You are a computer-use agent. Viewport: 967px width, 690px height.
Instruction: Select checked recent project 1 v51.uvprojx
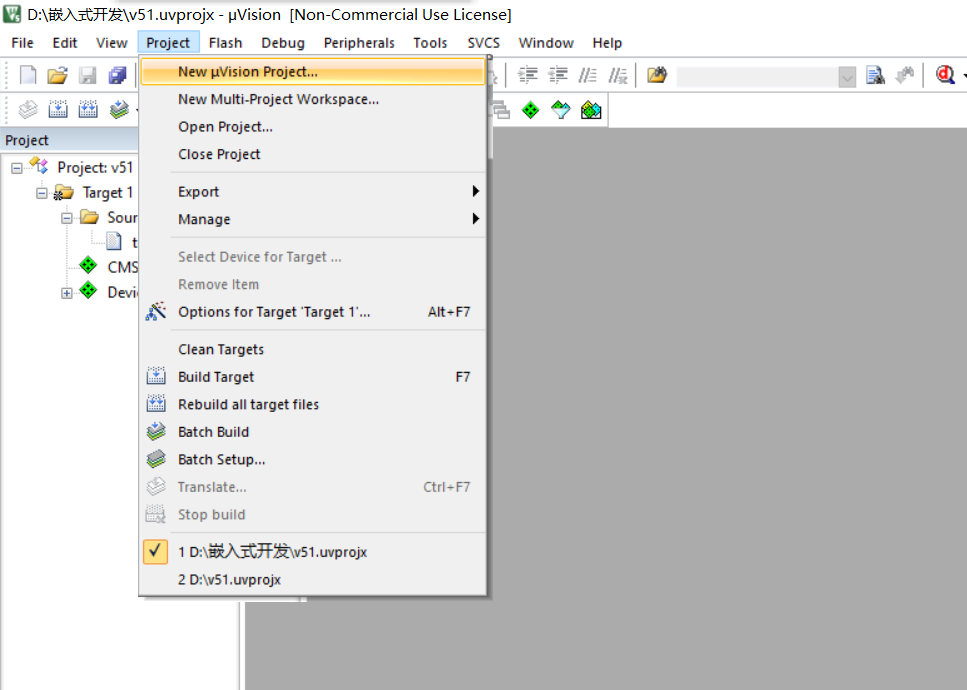click(313, 552)
